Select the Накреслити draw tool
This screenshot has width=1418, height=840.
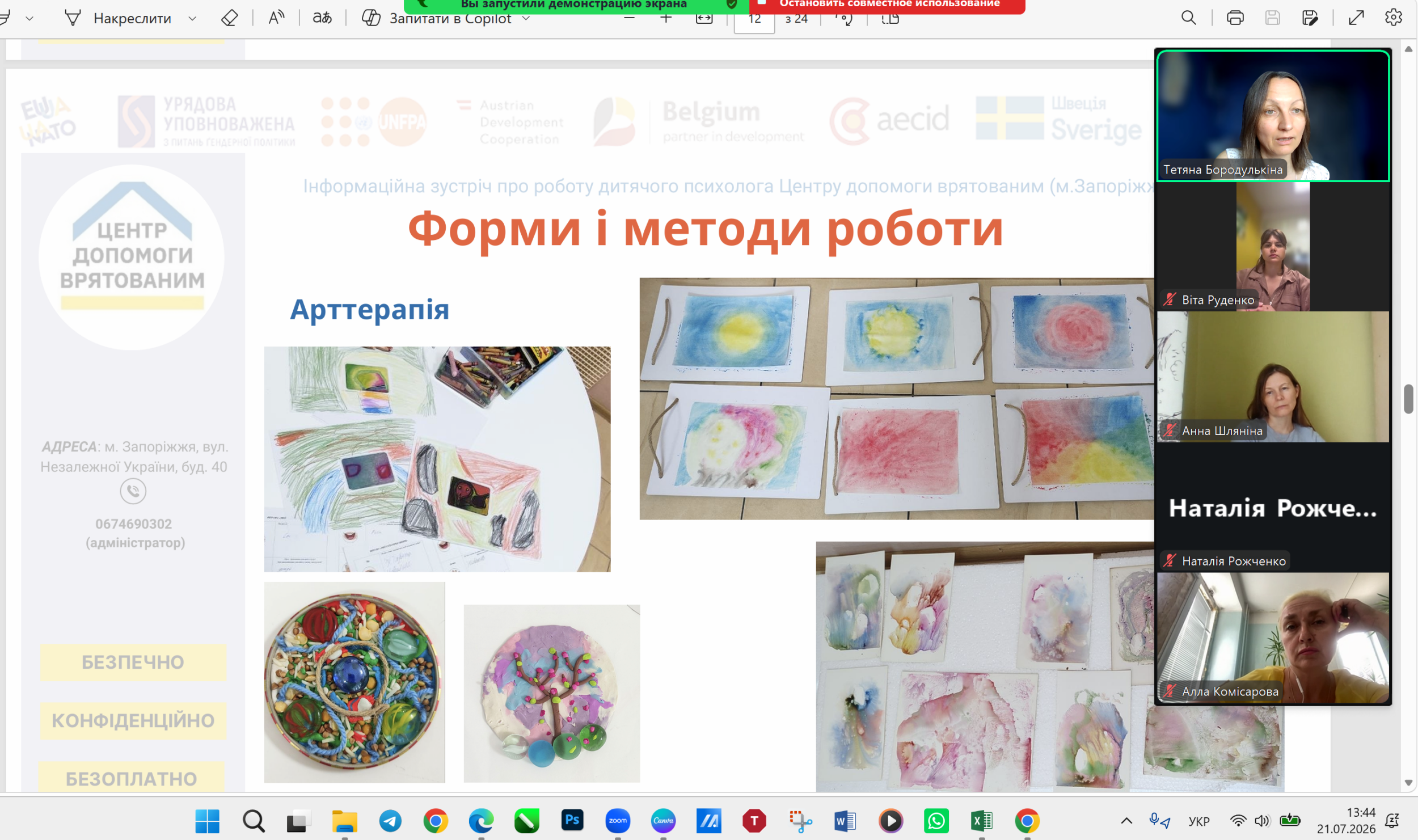click(x=118, y=18)
